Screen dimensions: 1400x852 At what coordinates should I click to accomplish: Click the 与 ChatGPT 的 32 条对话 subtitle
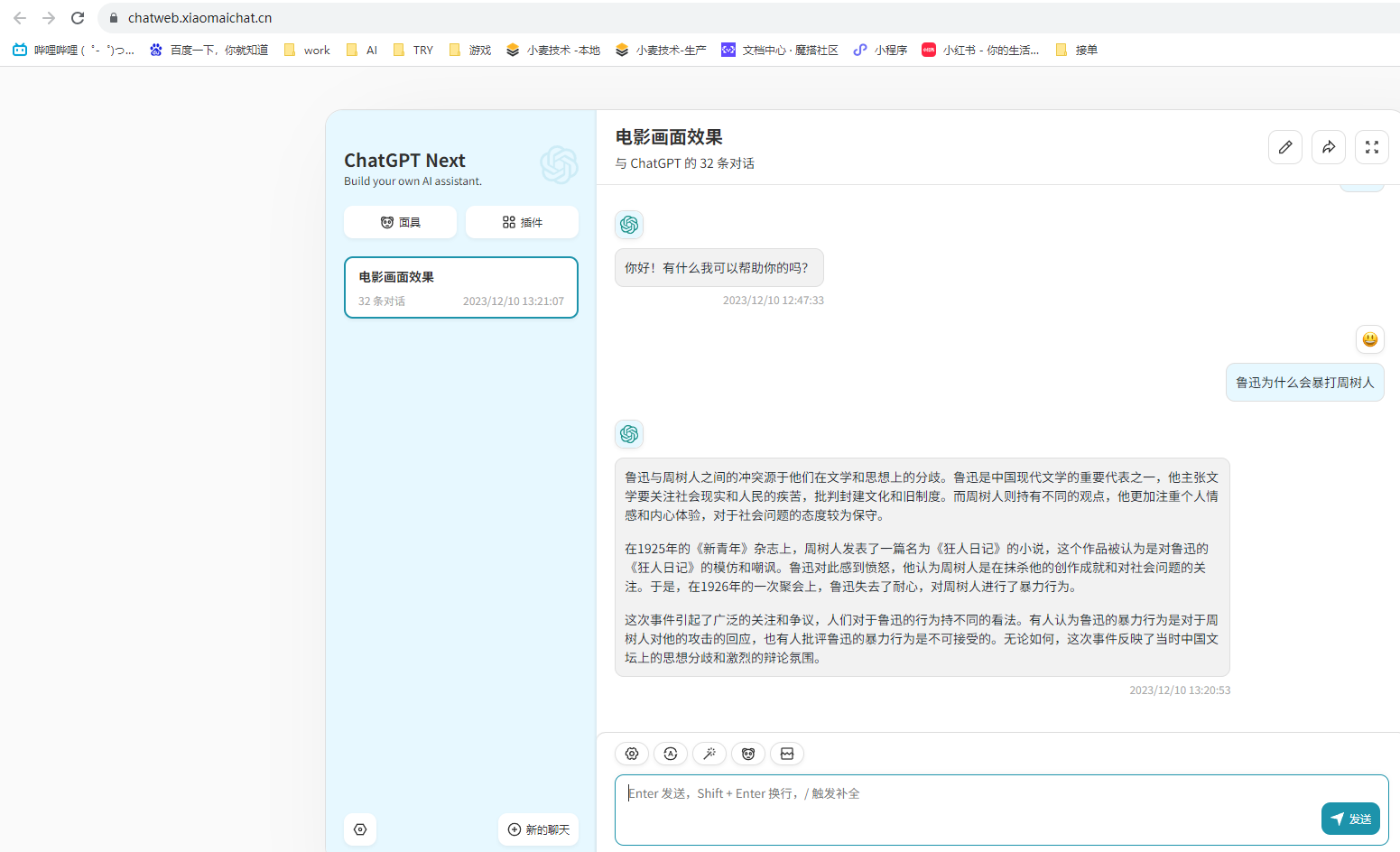coord(685,163)
